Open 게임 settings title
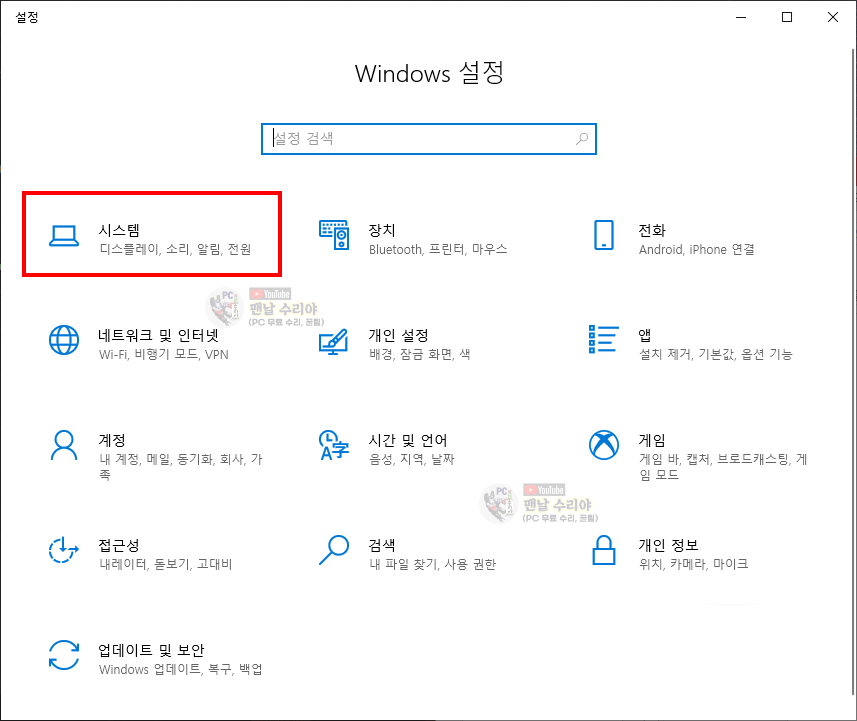Viewport: 857px width, 721px height. point(652,440)
